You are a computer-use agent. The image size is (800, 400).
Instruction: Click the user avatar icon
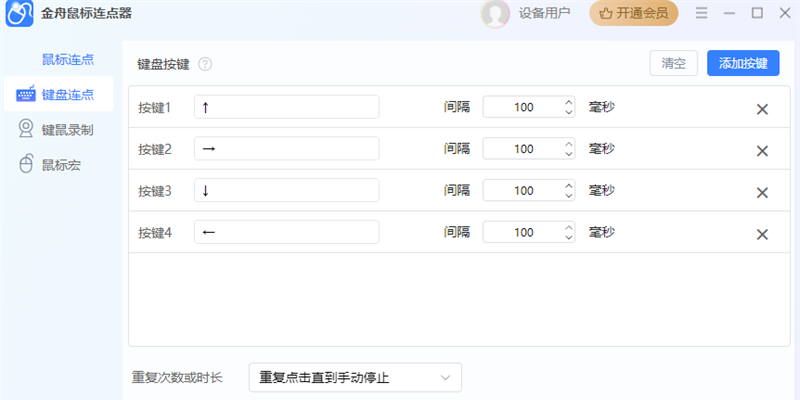point(495,13)
